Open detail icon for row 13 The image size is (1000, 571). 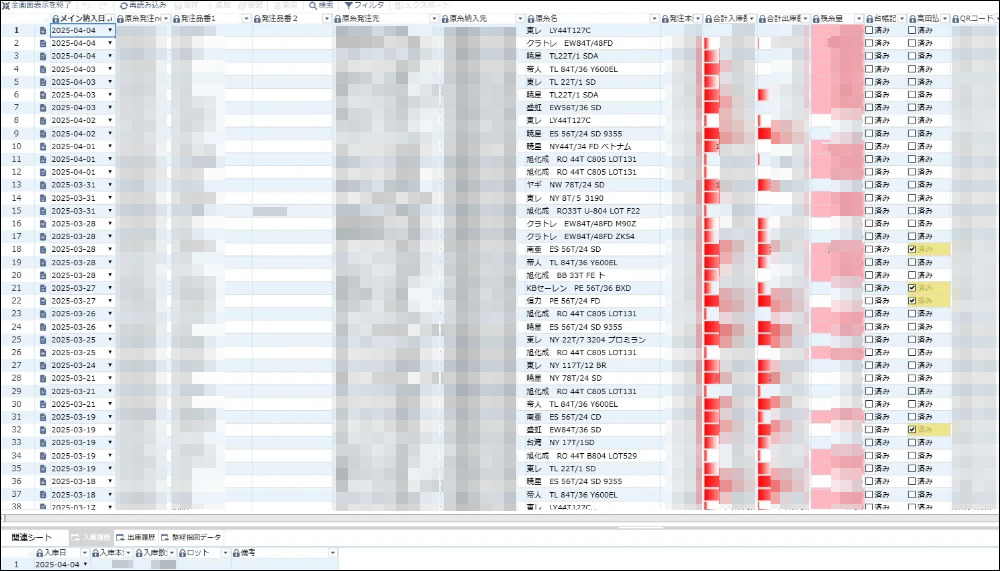click(x=43, y=185)
